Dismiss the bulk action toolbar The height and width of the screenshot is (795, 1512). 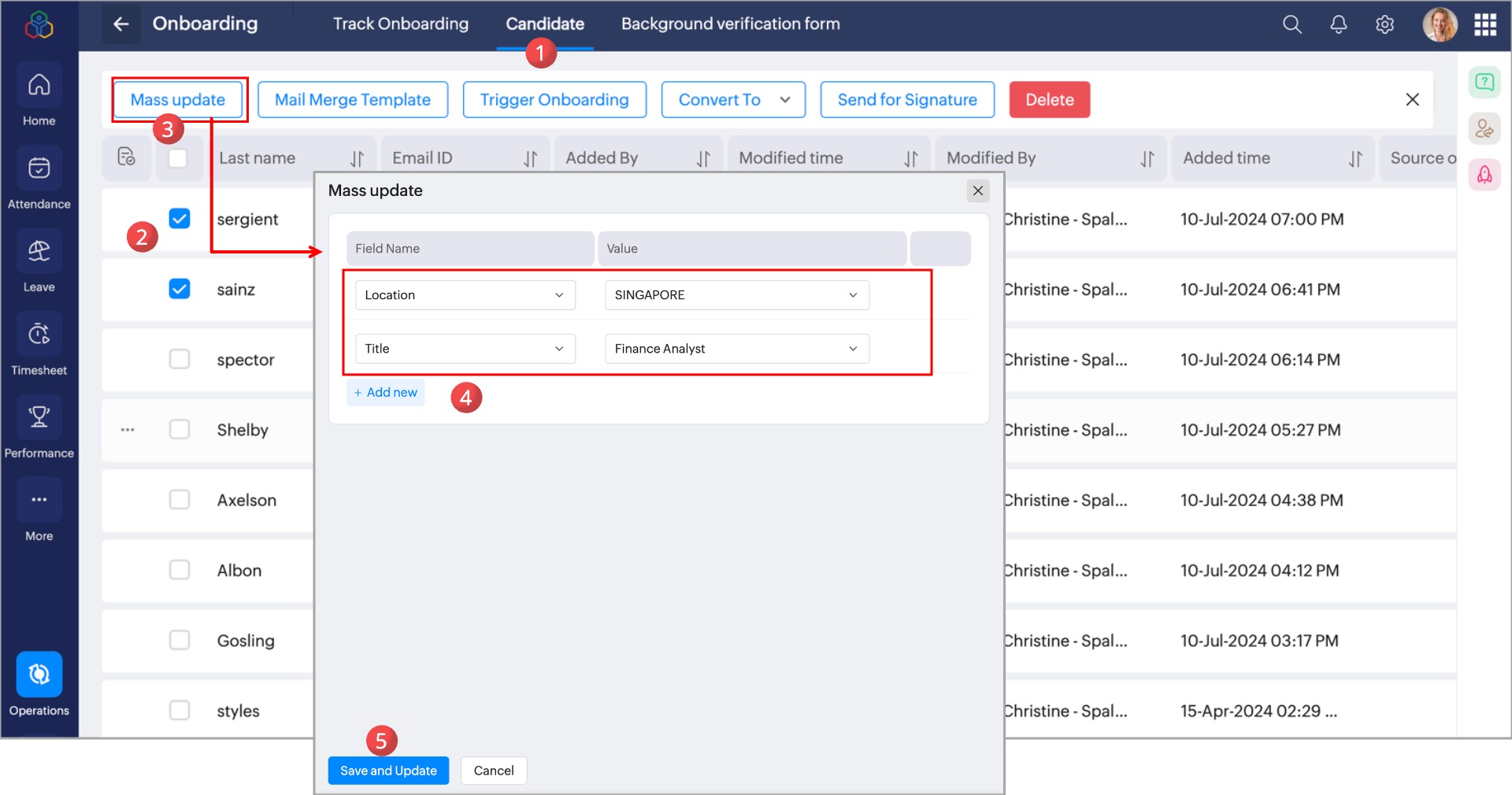click(1412, 99)
